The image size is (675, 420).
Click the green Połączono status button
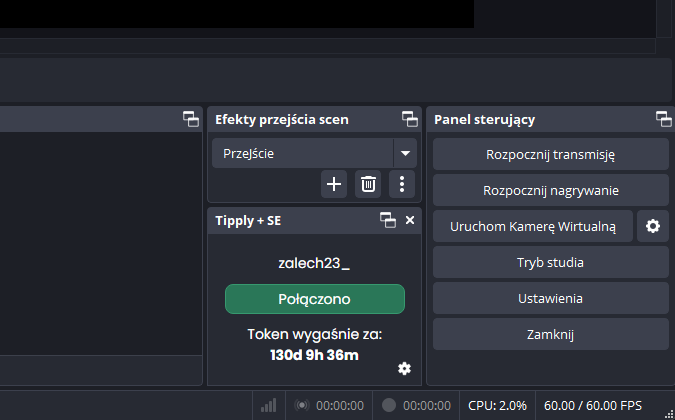click(315, 299)
